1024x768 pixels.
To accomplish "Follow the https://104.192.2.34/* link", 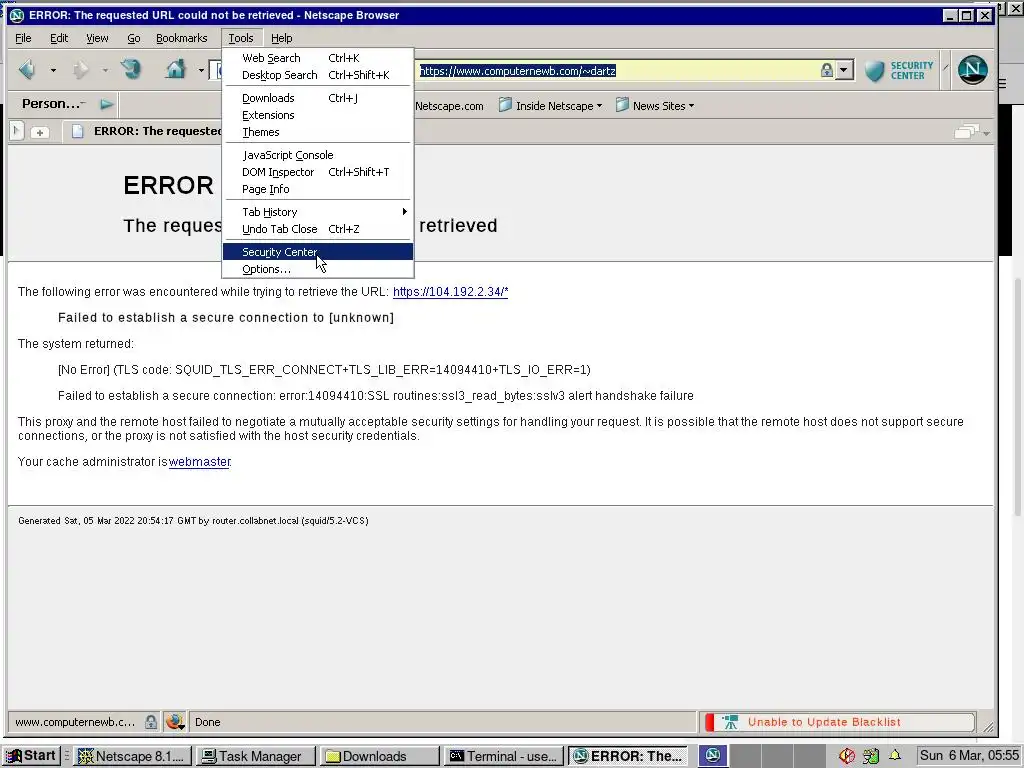I will (x=451, y=292).
